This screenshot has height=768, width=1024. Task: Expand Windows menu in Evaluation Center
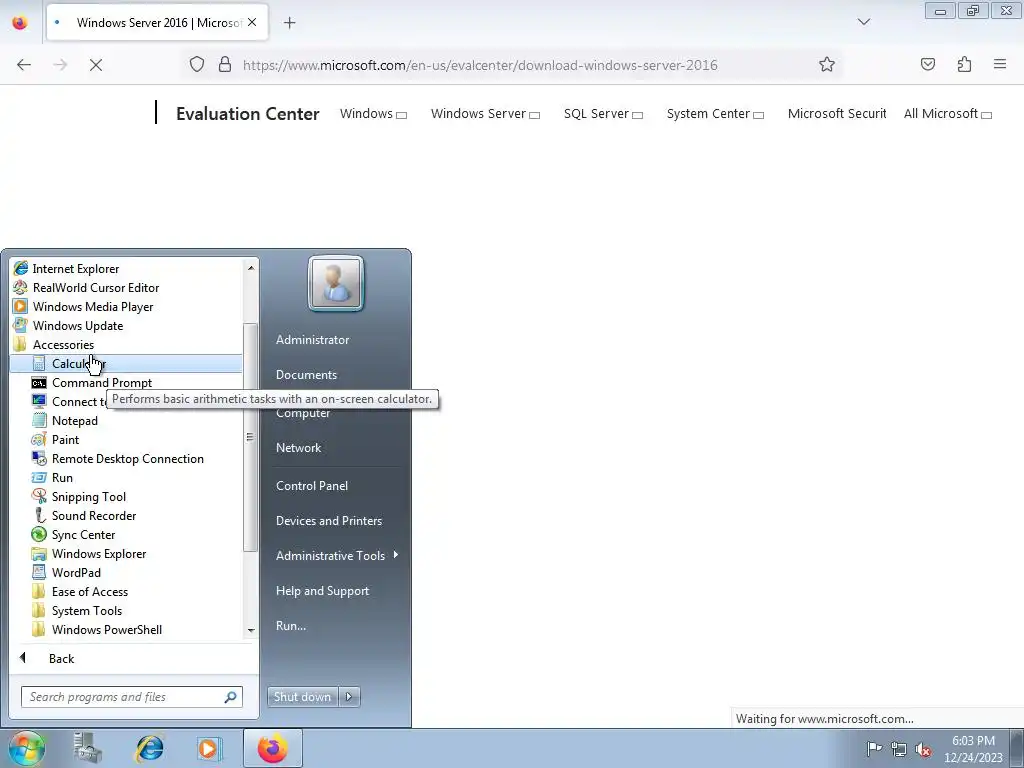click(x=373, y=114)
